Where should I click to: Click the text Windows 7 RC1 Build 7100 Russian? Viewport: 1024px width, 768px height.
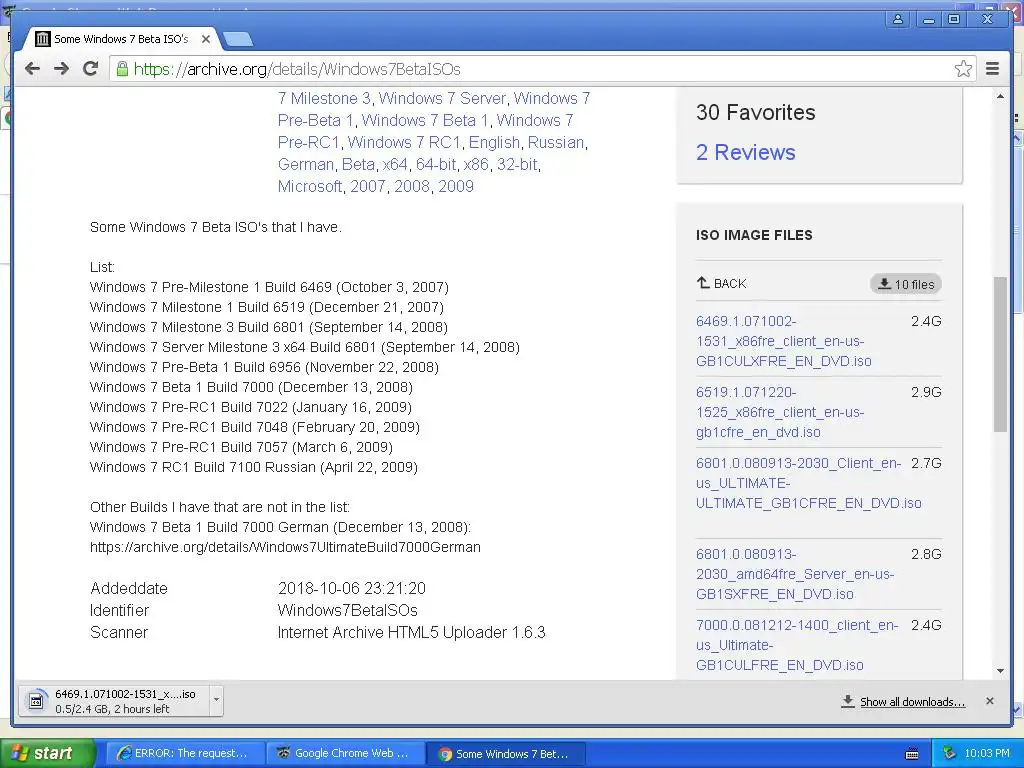(x=202, y=468)
